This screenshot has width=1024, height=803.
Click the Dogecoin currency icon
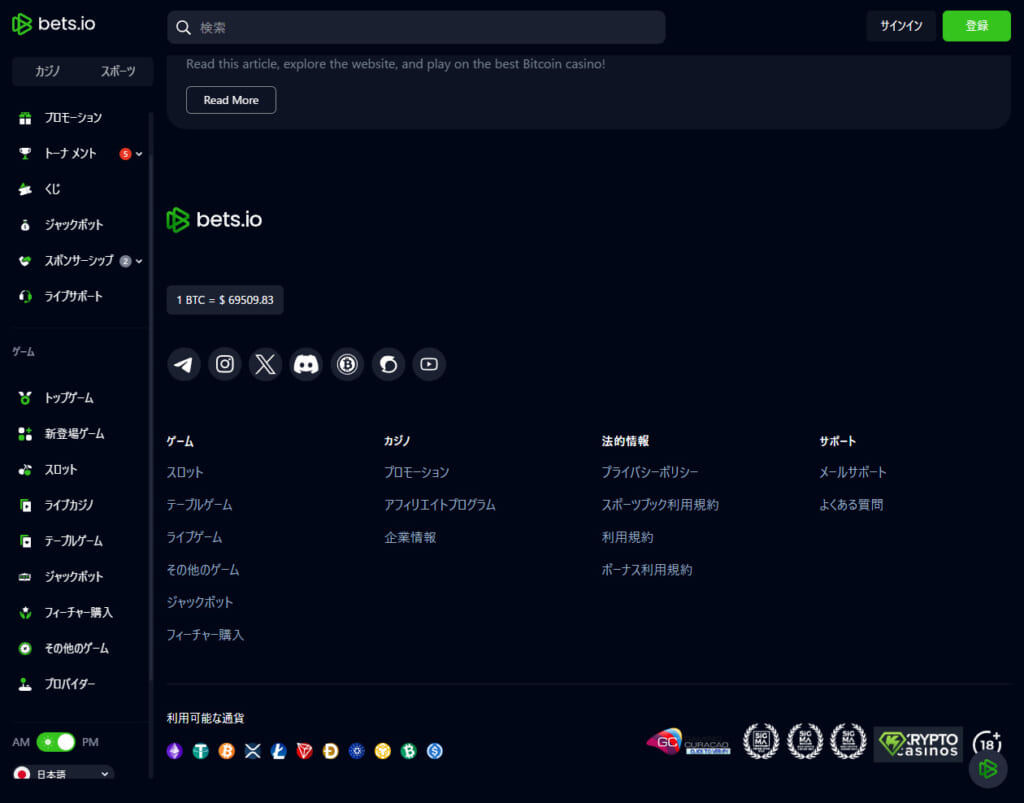tap(330, 751)
